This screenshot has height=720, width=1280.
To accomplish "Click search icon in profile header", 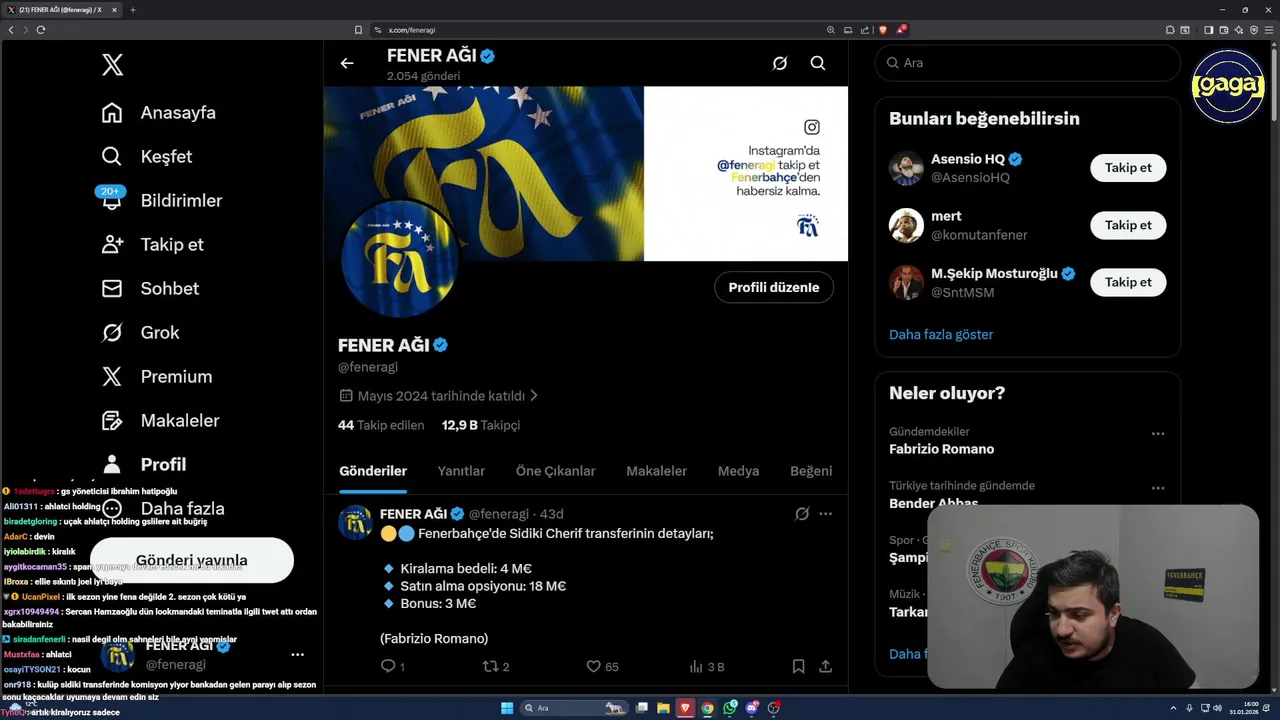I will click(818, 63).
